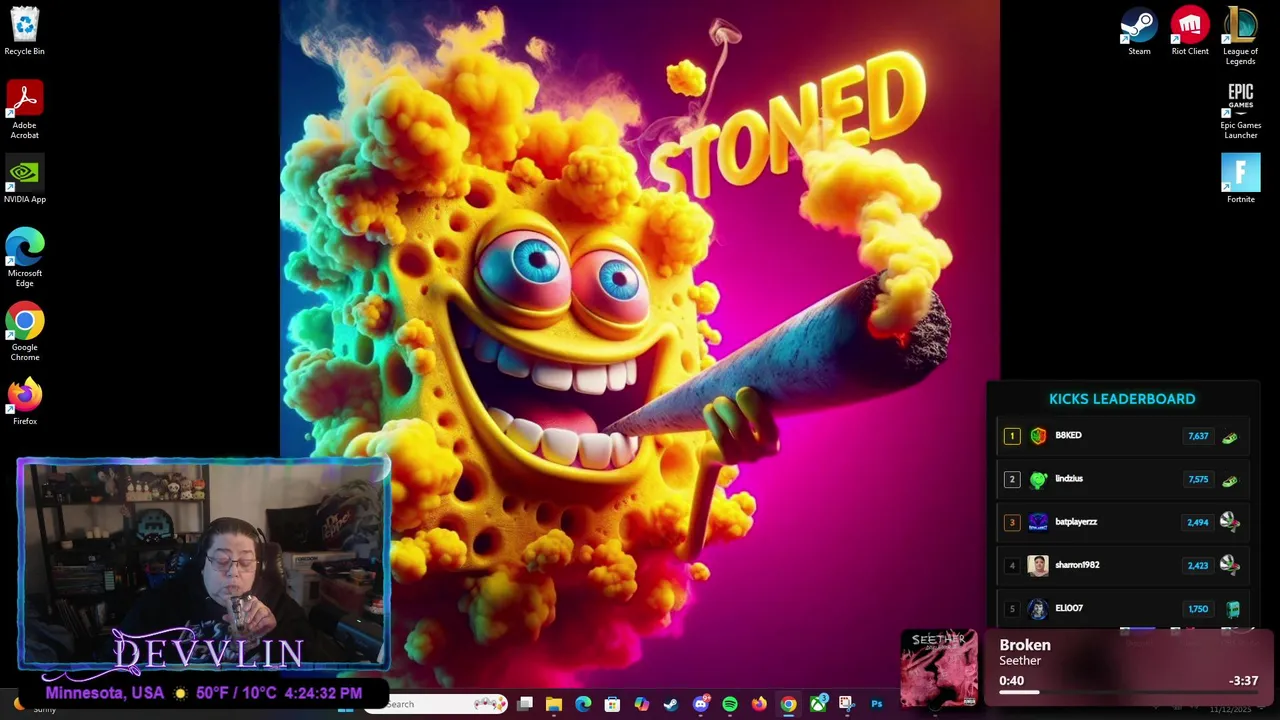Open File Explorer from the taskbar
The image size is (1280, 720).
pos(554,704)
